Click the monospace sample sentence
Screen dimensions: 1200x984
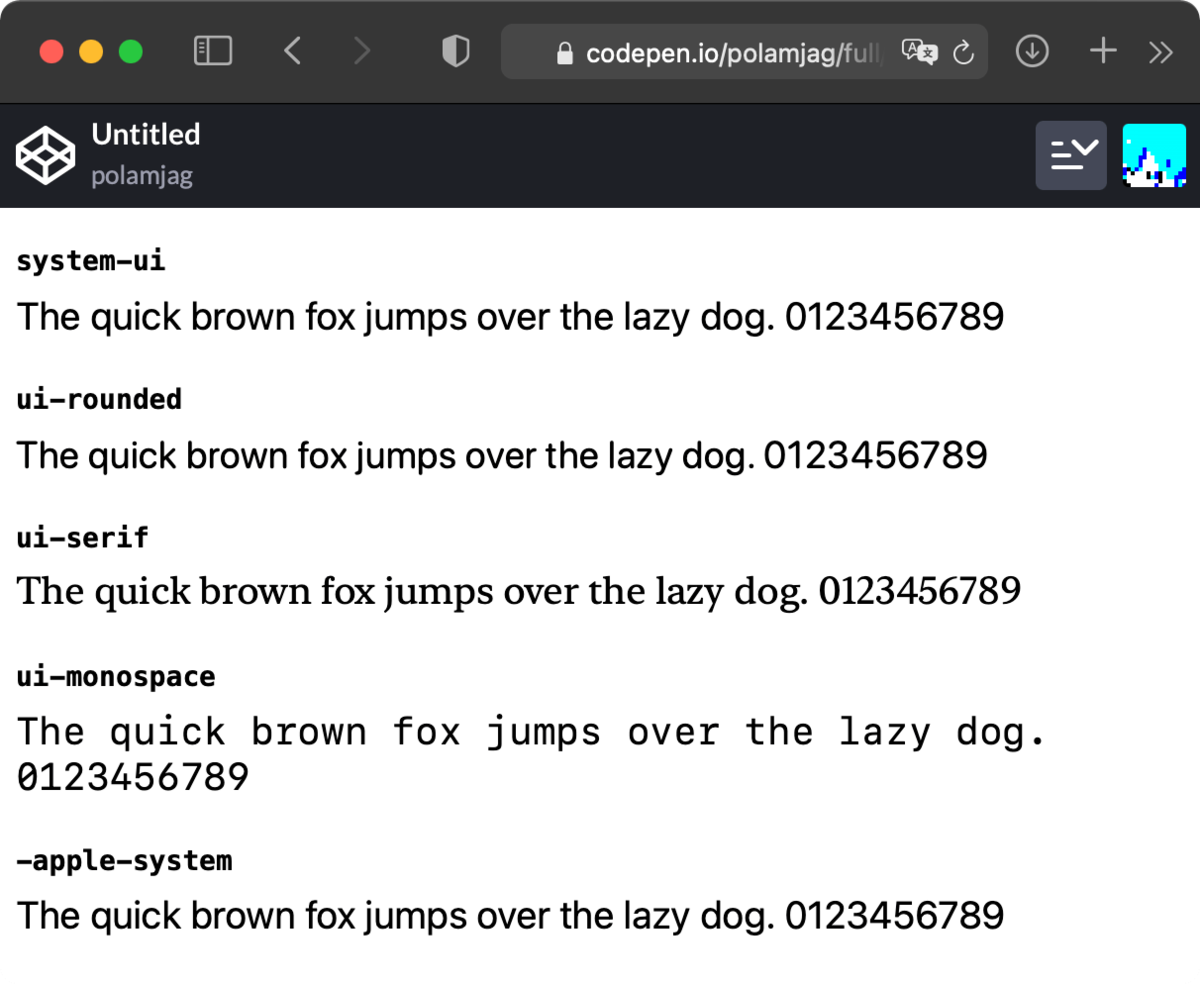(532, 754)
